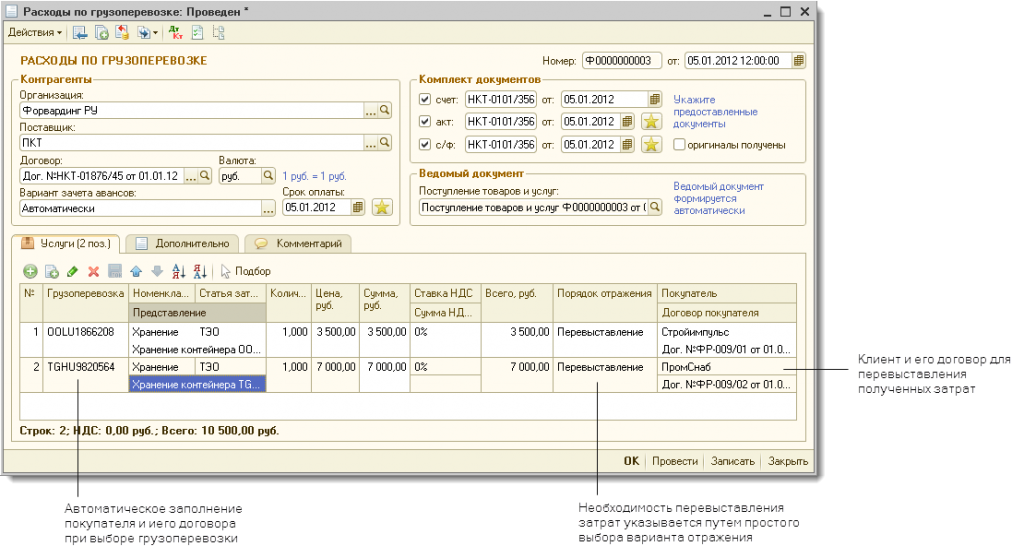Image resolution: width=1024 pixels, height=558 pixels.
Task: Open calendar for с/ф date
Action: 627,144
